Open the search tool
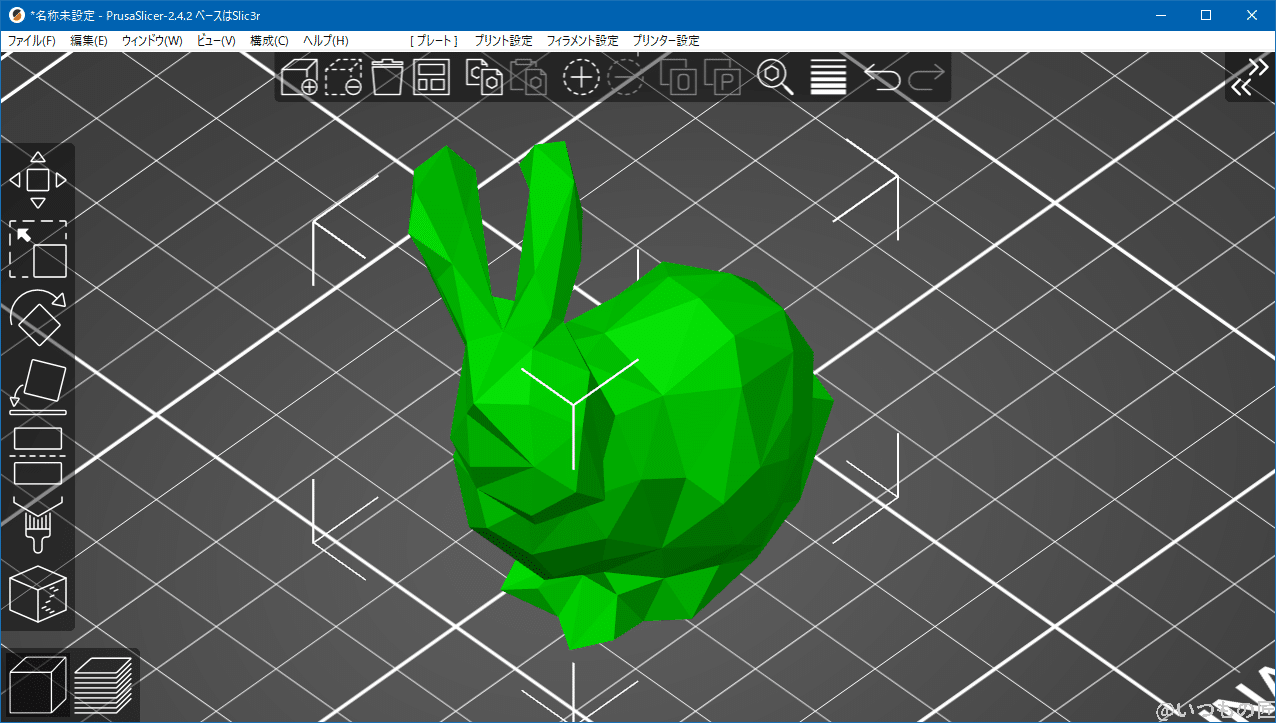This screenshot has height=723, width=1276. [777, 77]
